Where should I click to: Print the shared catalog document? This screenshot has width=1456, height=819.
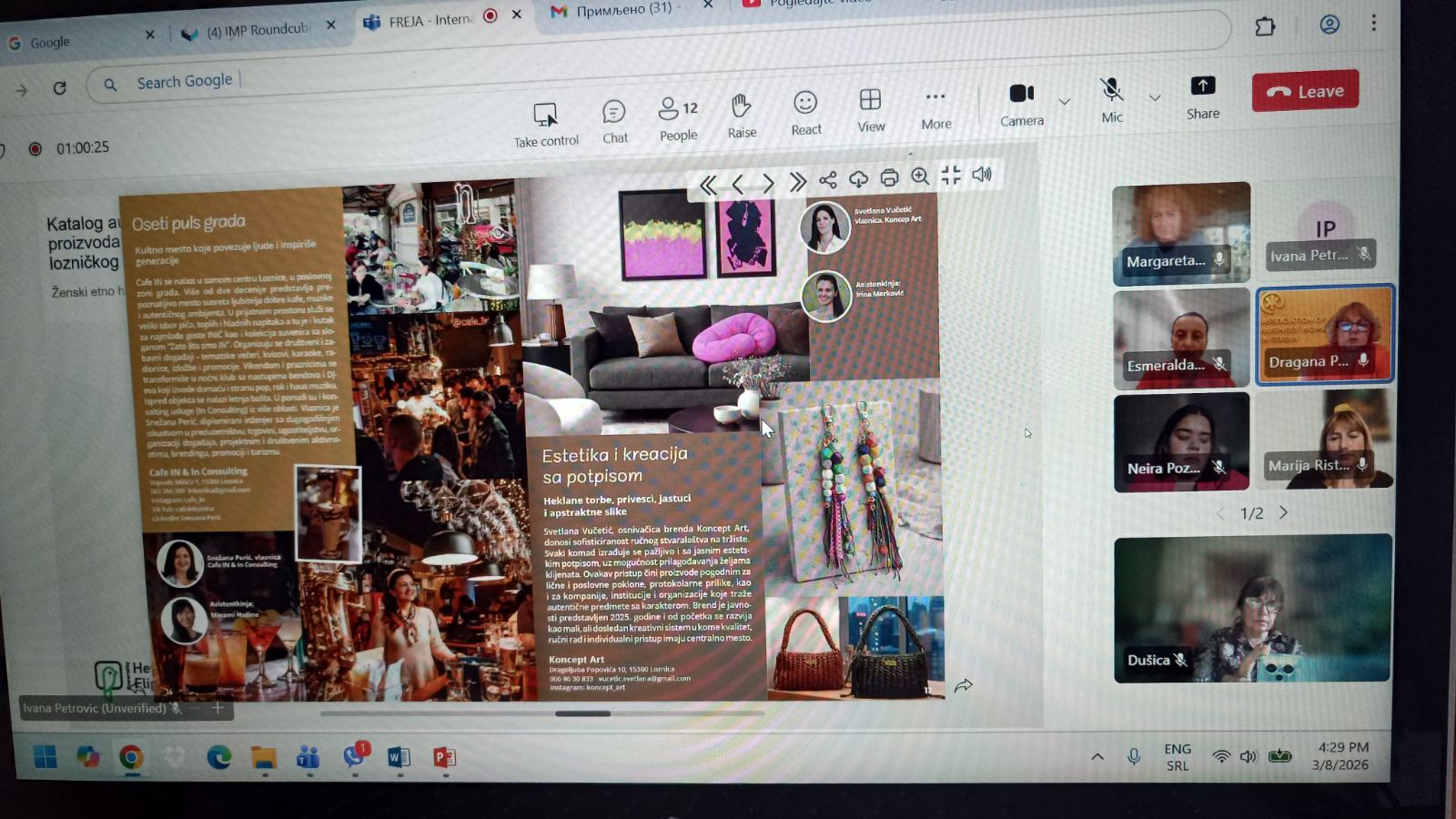tap(889, 177)
